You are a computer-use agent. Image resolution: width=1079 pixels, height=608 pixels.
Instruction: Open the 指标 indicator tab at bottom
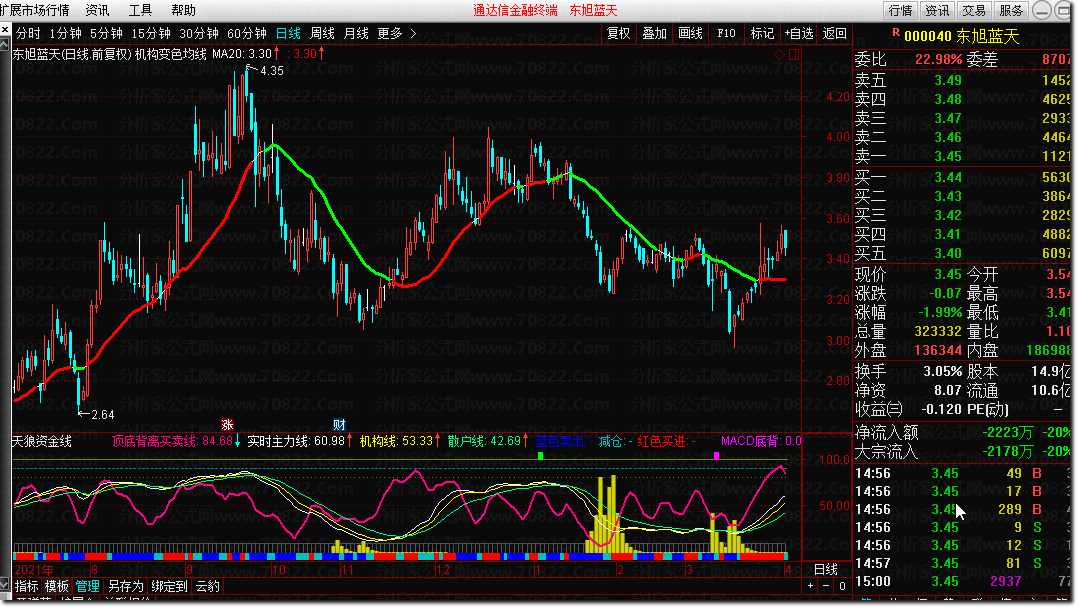pyautogui.click(x=26, y=586)
